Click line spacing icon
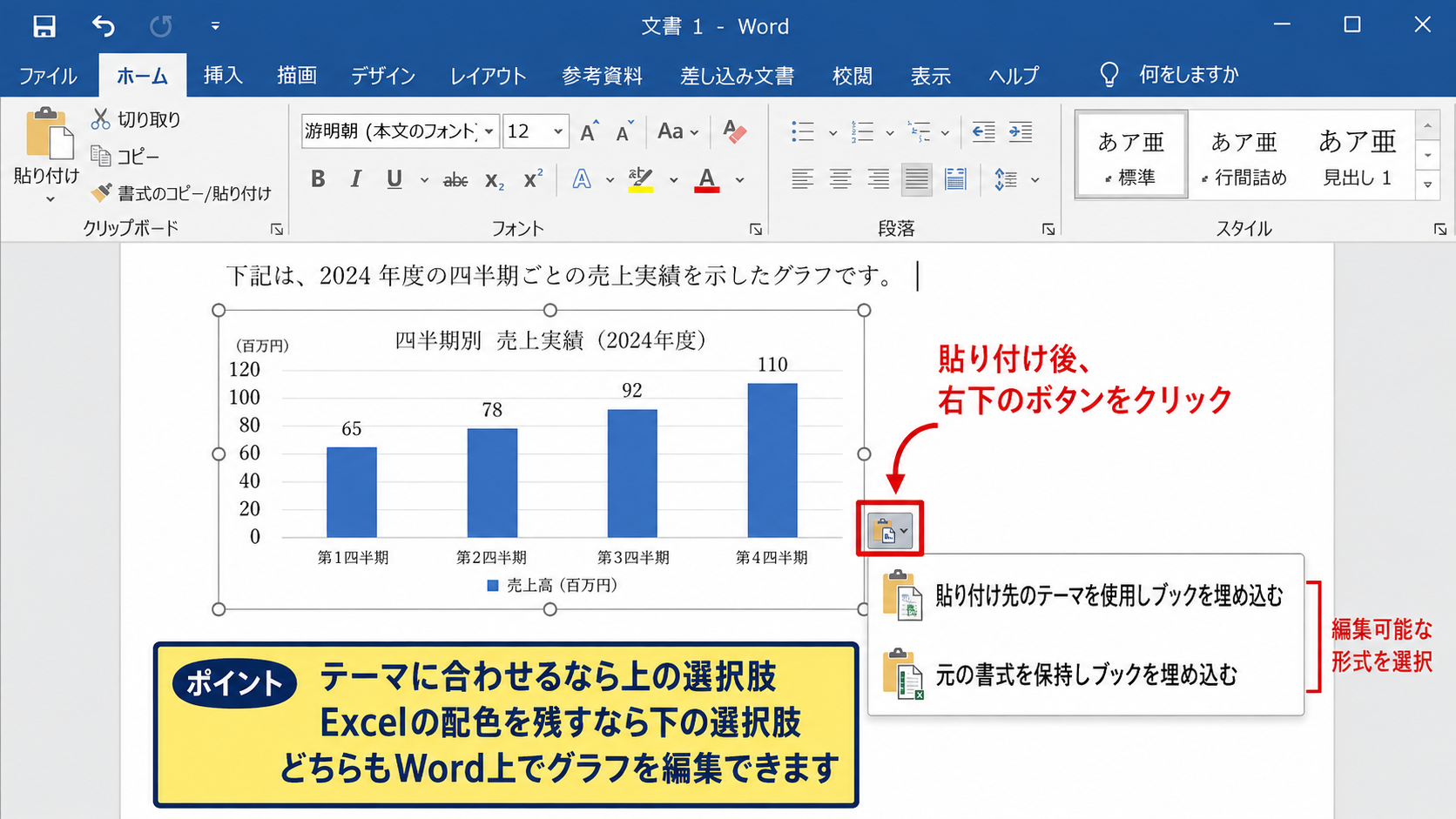Image resolution: width=1456 pixels, height=819 pixels. point(1006,179)
